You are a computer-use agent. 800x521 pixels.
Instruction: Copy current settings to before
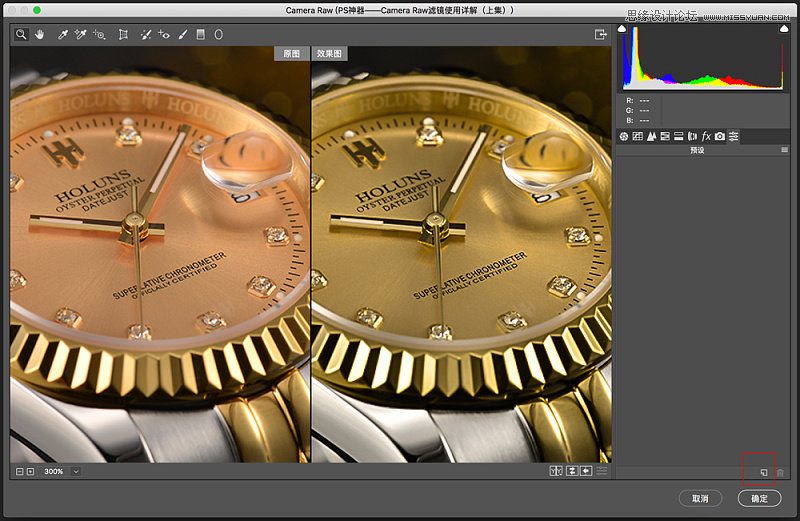pos(586,471)
